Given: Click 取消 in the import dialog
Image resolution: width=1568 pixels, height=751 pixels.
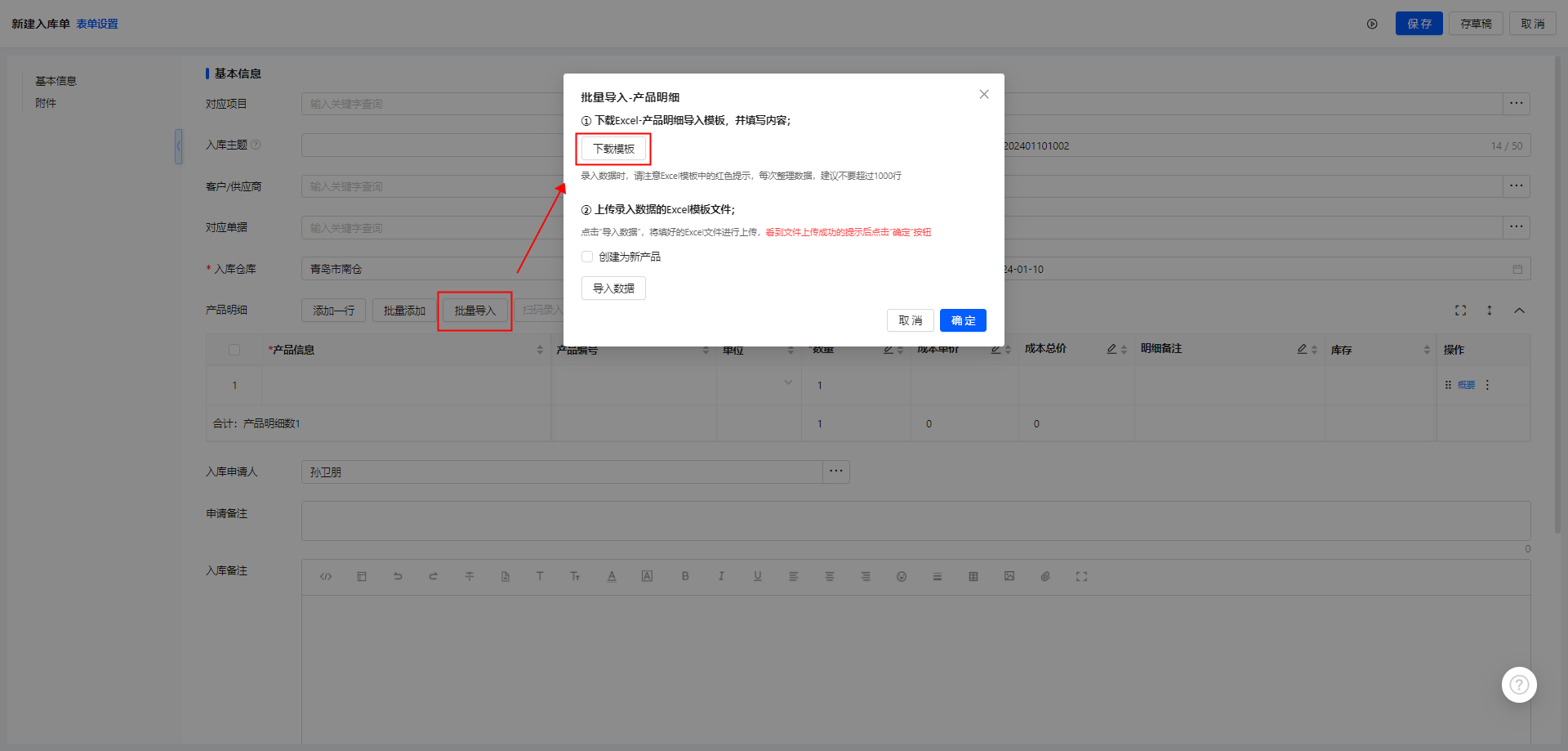Looking at the screenshot, I should (x=910, y=320).
